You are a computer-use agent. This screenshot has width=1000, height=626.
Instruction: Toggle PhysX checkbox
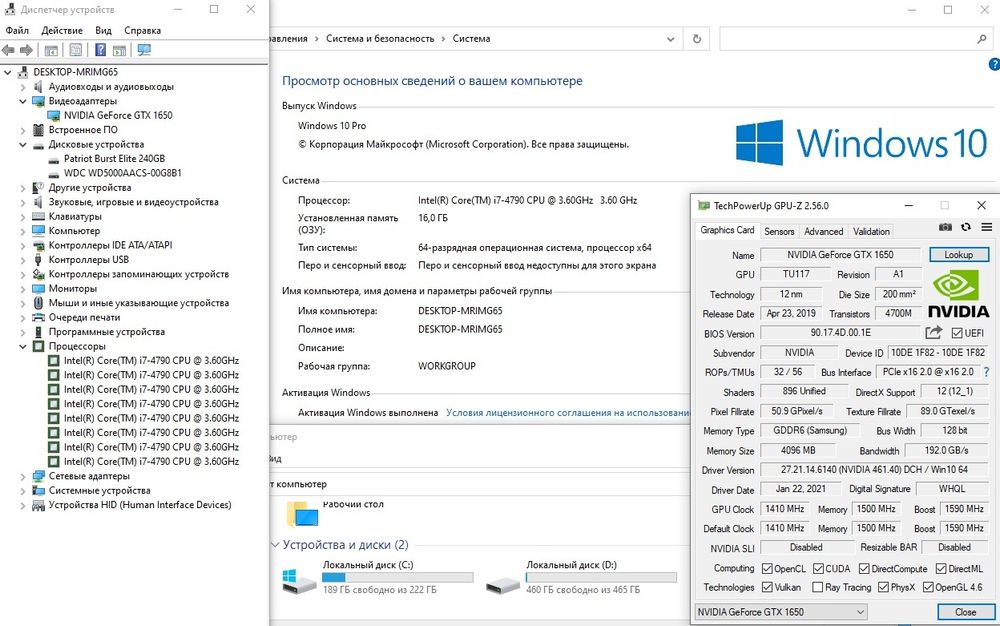pyautogui.click(x=883, y=587)
